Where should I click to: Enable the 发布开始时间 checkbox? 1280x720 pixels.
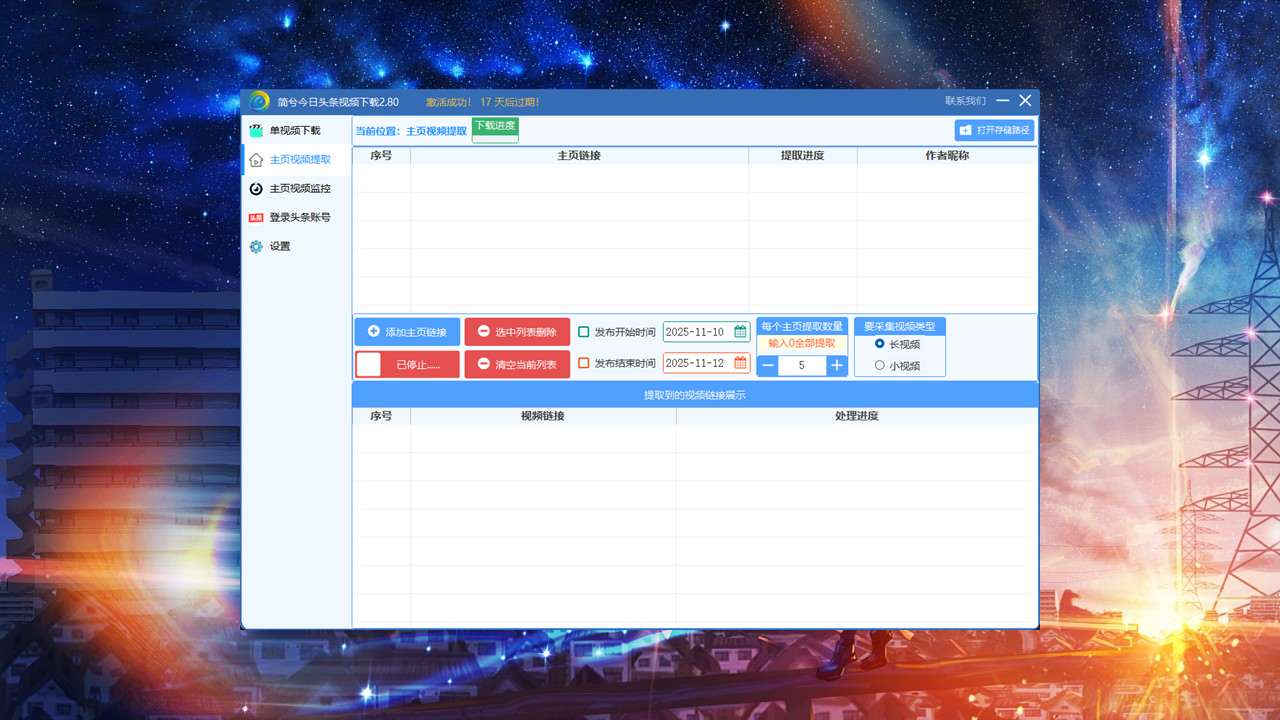coord(584,332)
